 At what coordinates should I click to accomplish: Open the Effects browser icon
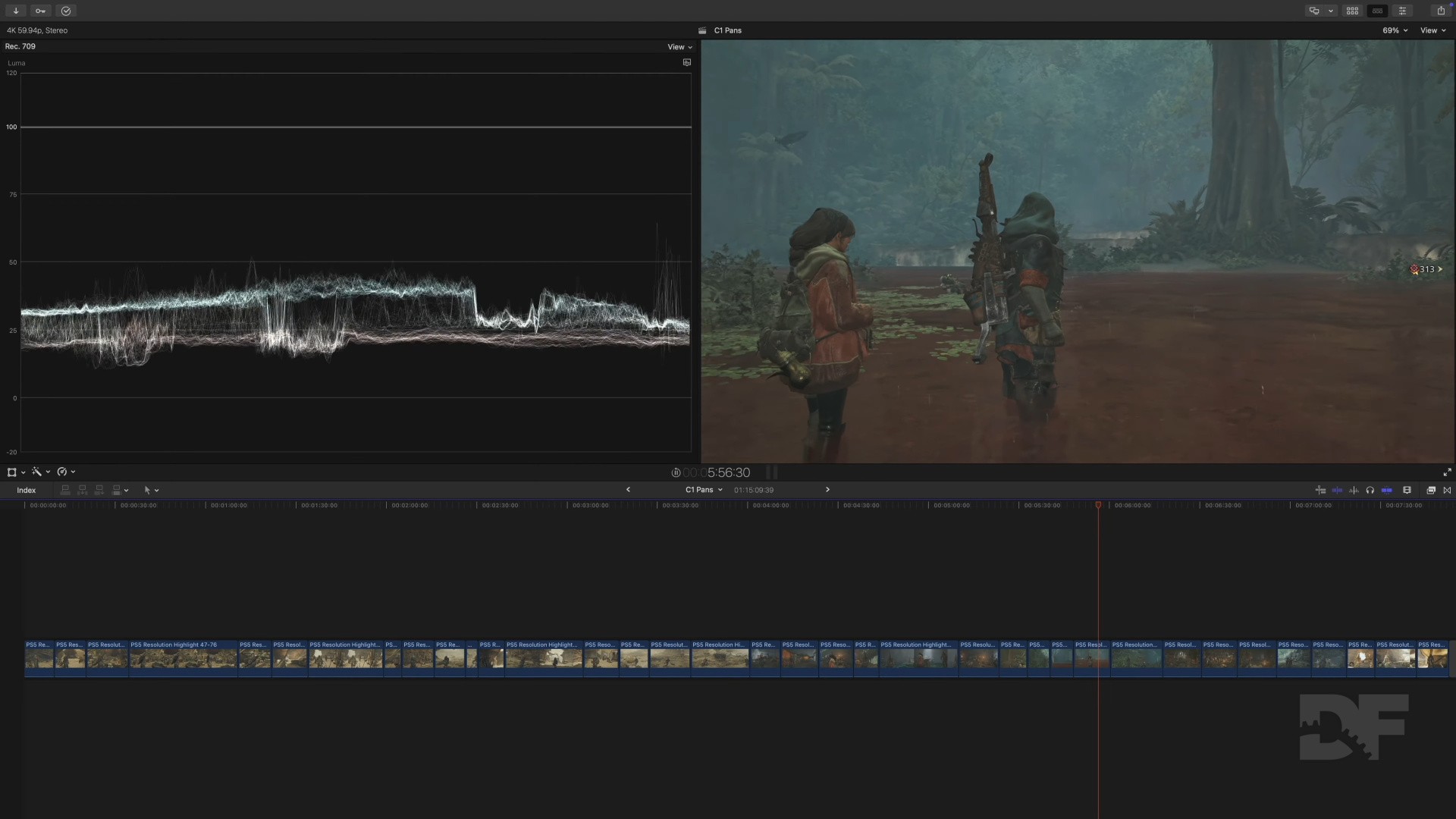tap(1431, 490)
